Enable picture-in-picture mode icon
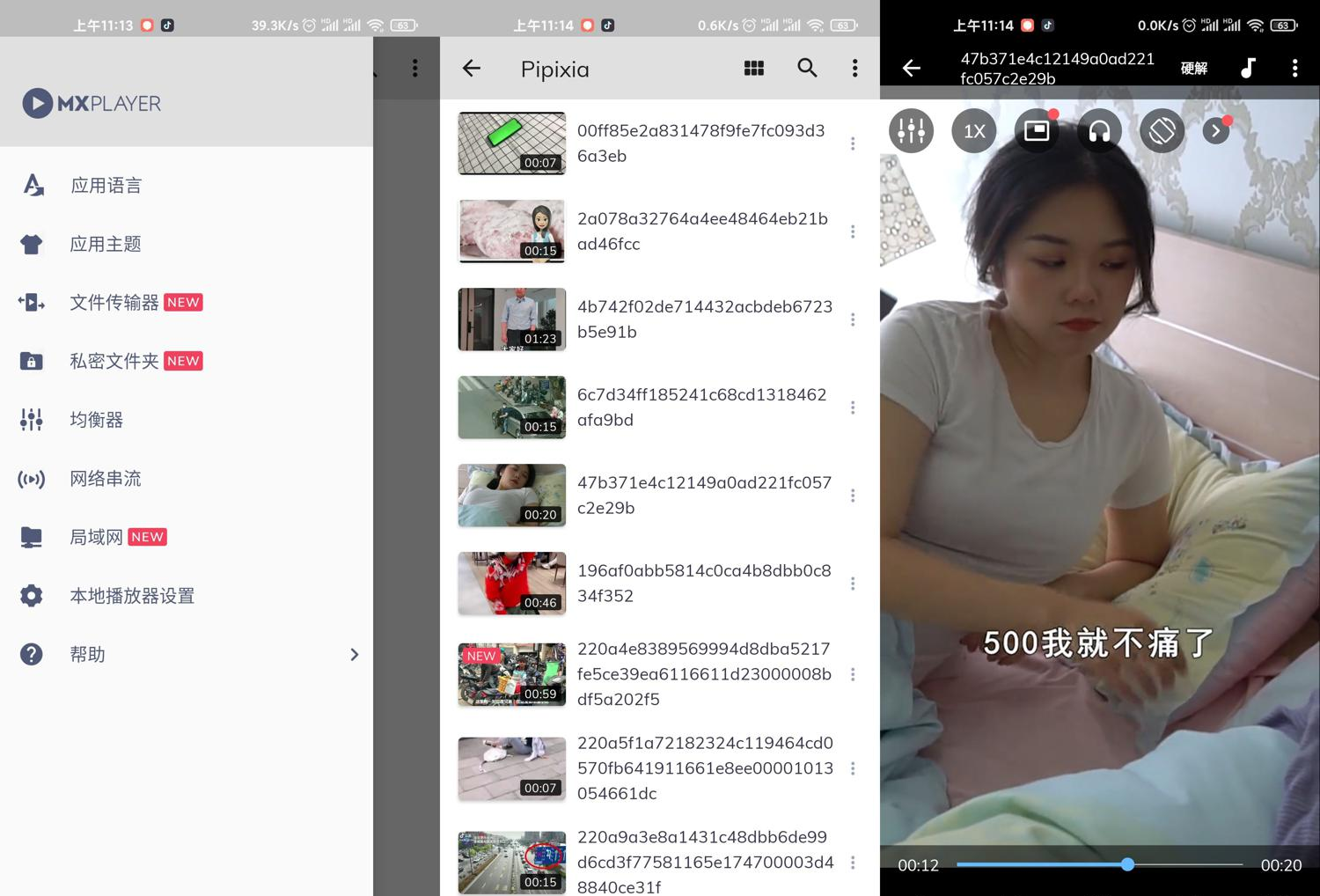Image resolution: width=1320 pixels, height=896 pixels. click(x=1037, y=131)
